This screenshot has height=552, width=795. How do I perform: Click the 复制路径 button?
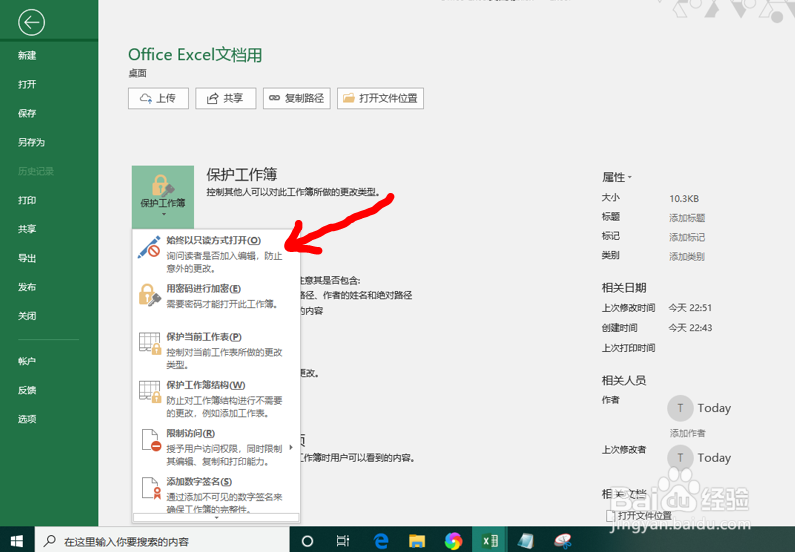click(297, 98)
